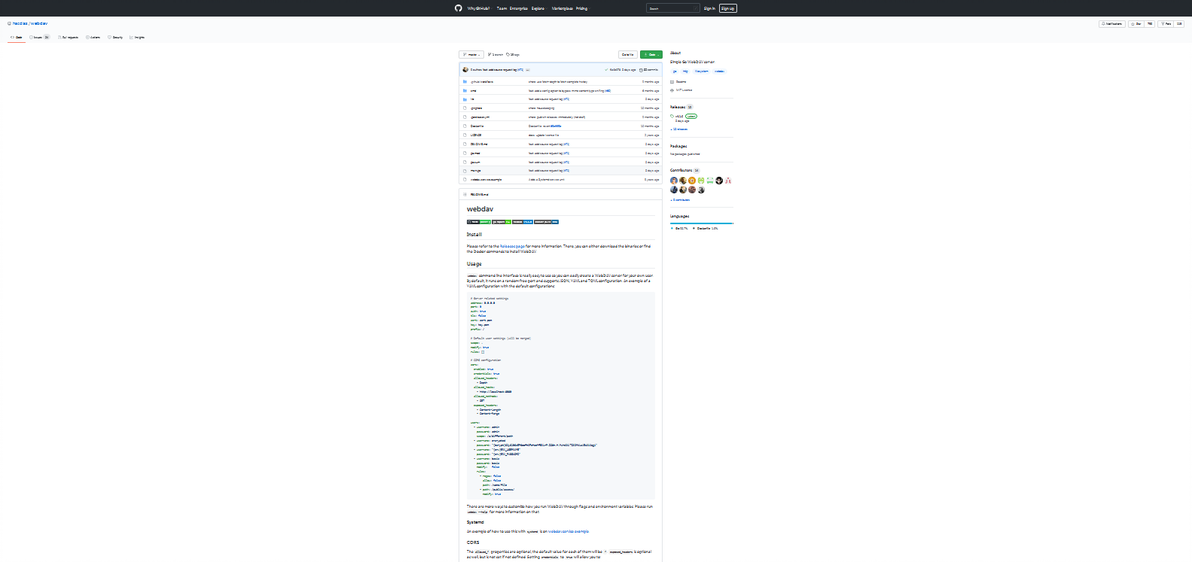Viewport: 1192px width, 562px height.
Task: Click the latest release tag icon
Action: 672,116
